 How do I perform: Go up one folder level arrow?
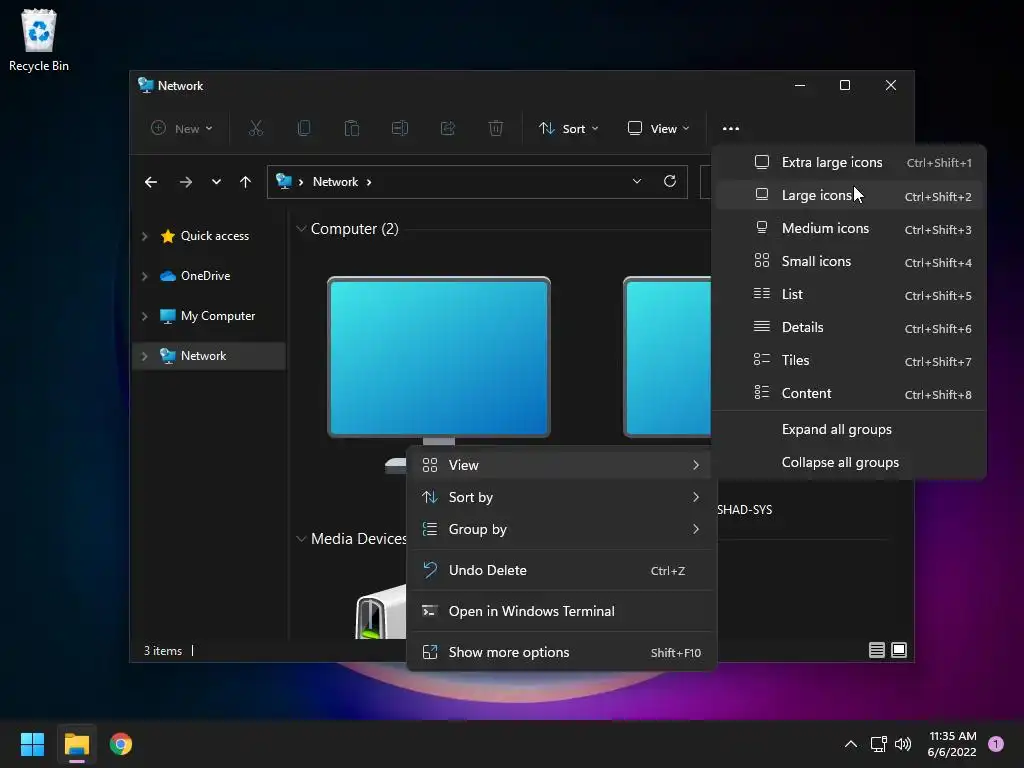tap(246, 182)
